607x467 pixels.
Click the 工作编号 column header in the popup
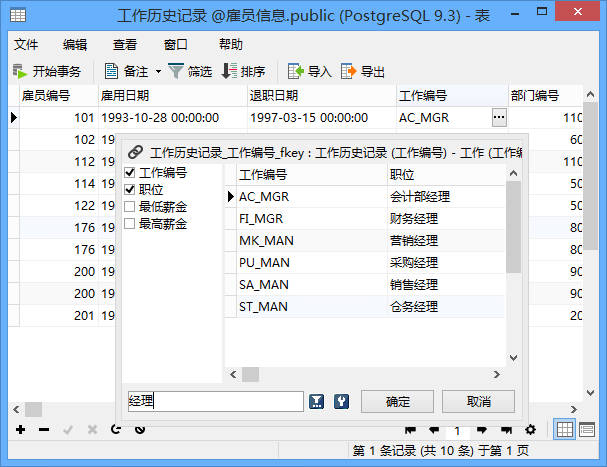click(x=312, y=175)
